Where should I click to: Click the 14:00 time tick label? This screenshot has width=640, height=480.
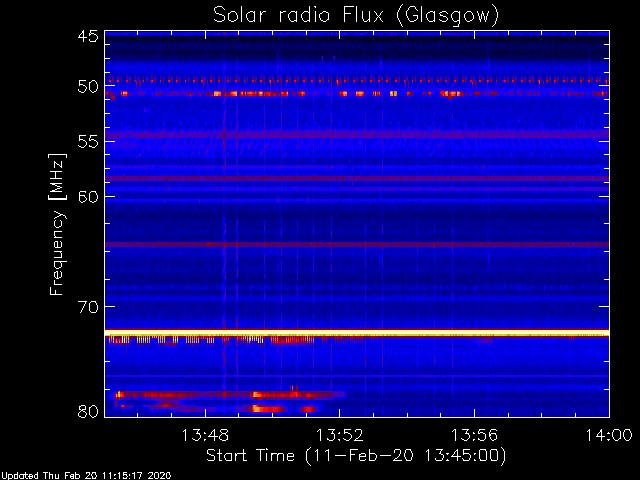[609, 435]
